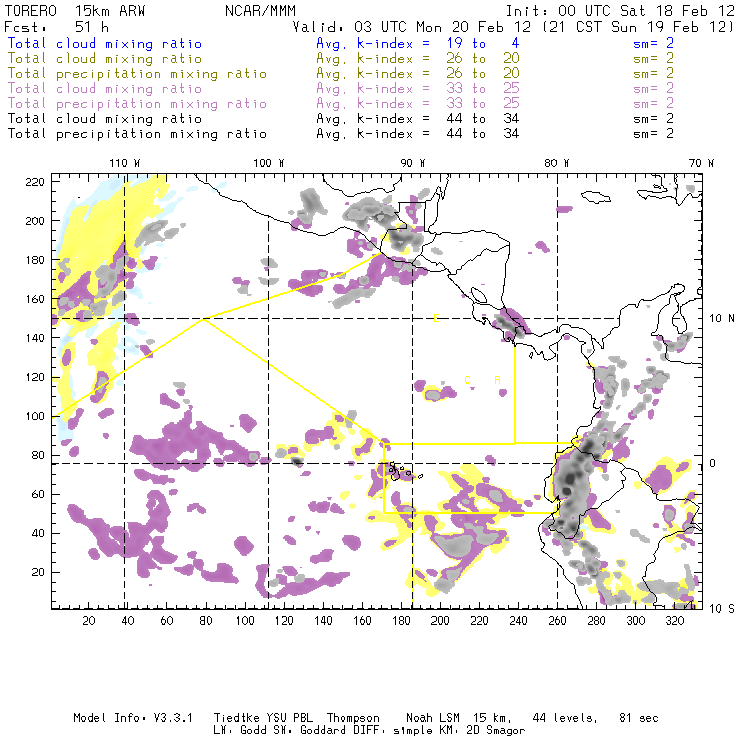Viewport: 740px width, 740px height.
Task: Click the 'Noah LSM' text
Action: pyautogui.click(x=433, y=718)
